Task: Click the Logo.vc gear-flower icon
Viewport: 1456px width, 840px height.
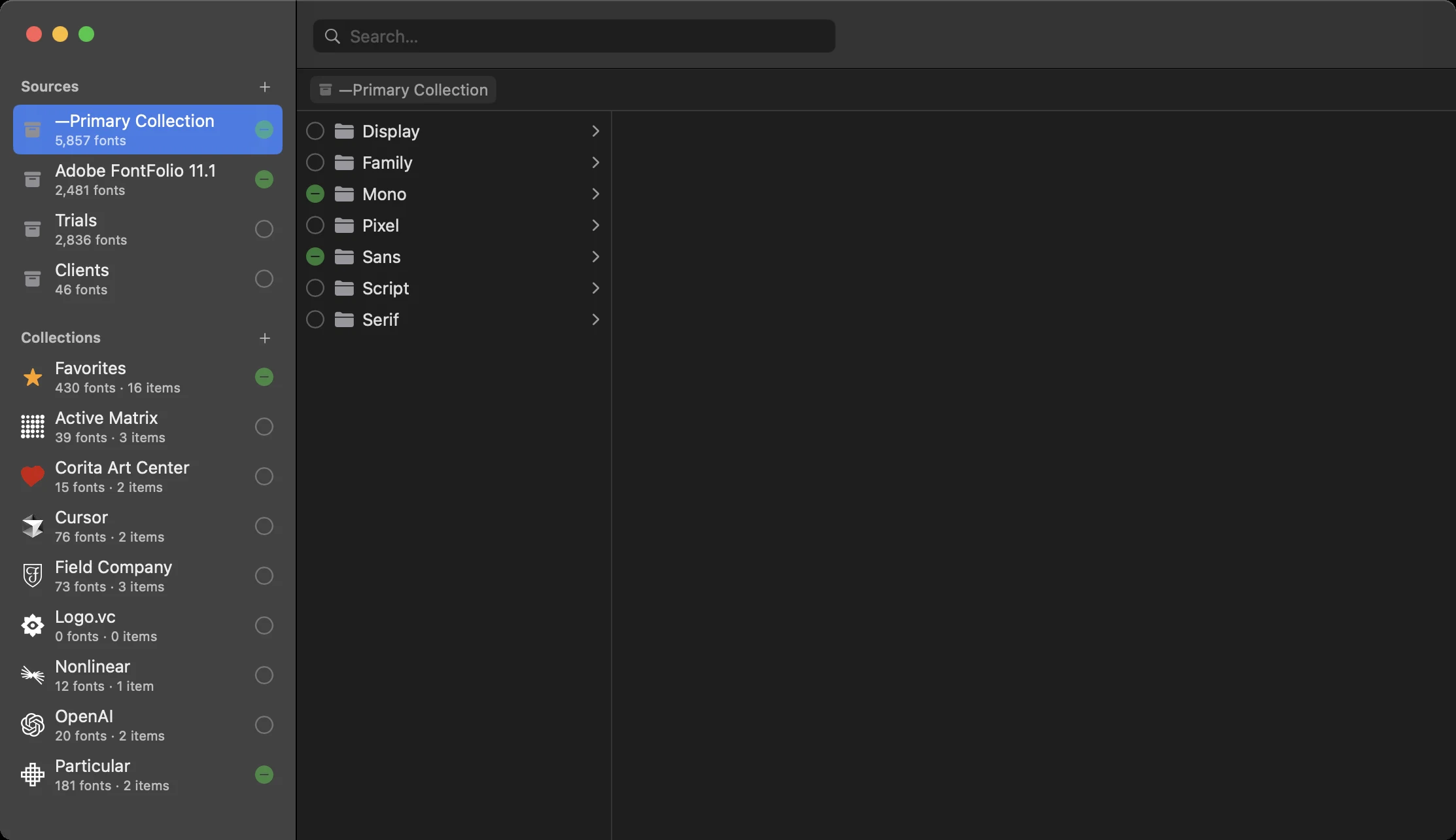Action: tap(32, 625)
